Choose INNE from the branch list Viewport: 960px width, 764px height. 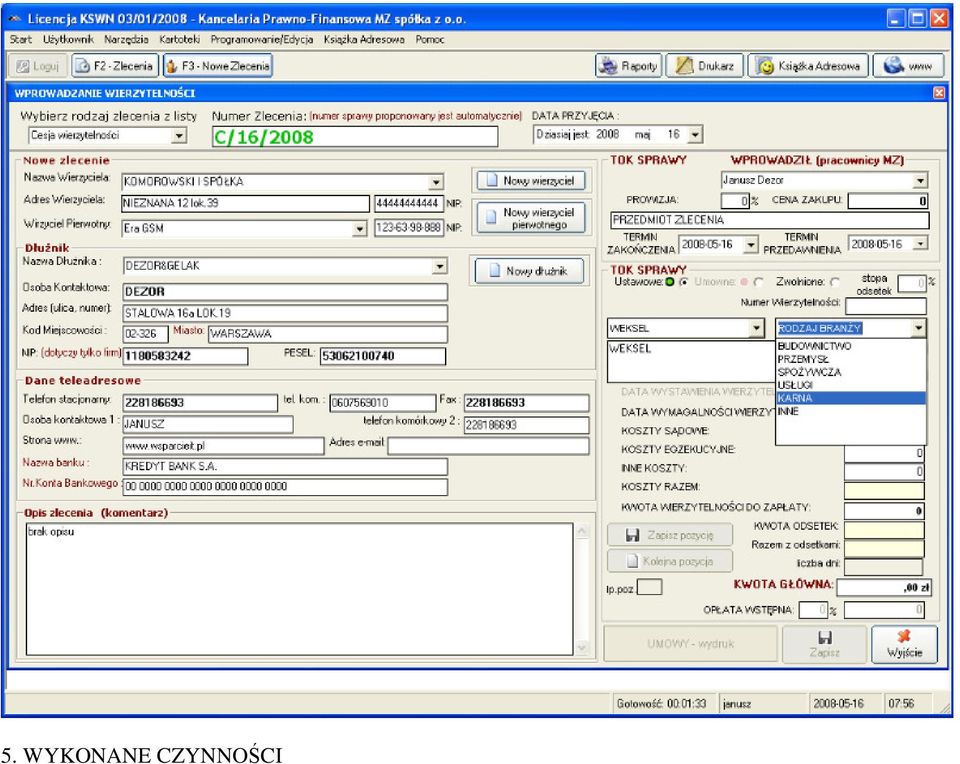click(x=850, y=411)
